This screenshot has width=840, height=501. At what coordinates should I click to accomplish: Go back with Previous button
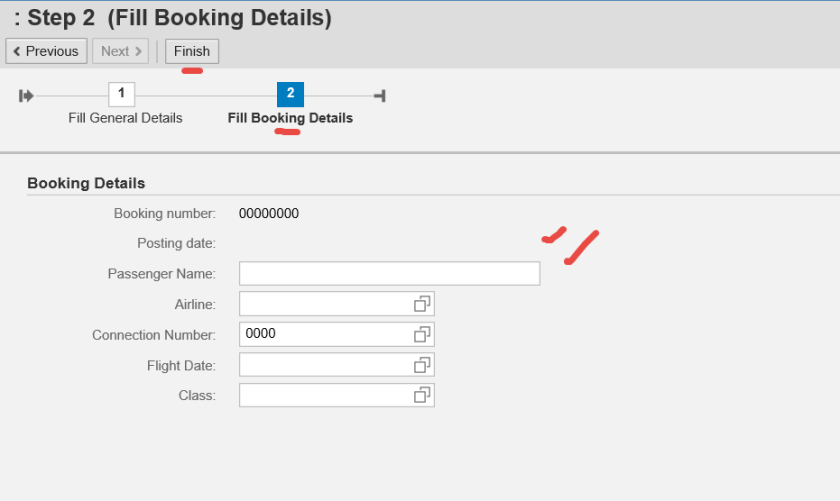(45, 51)
